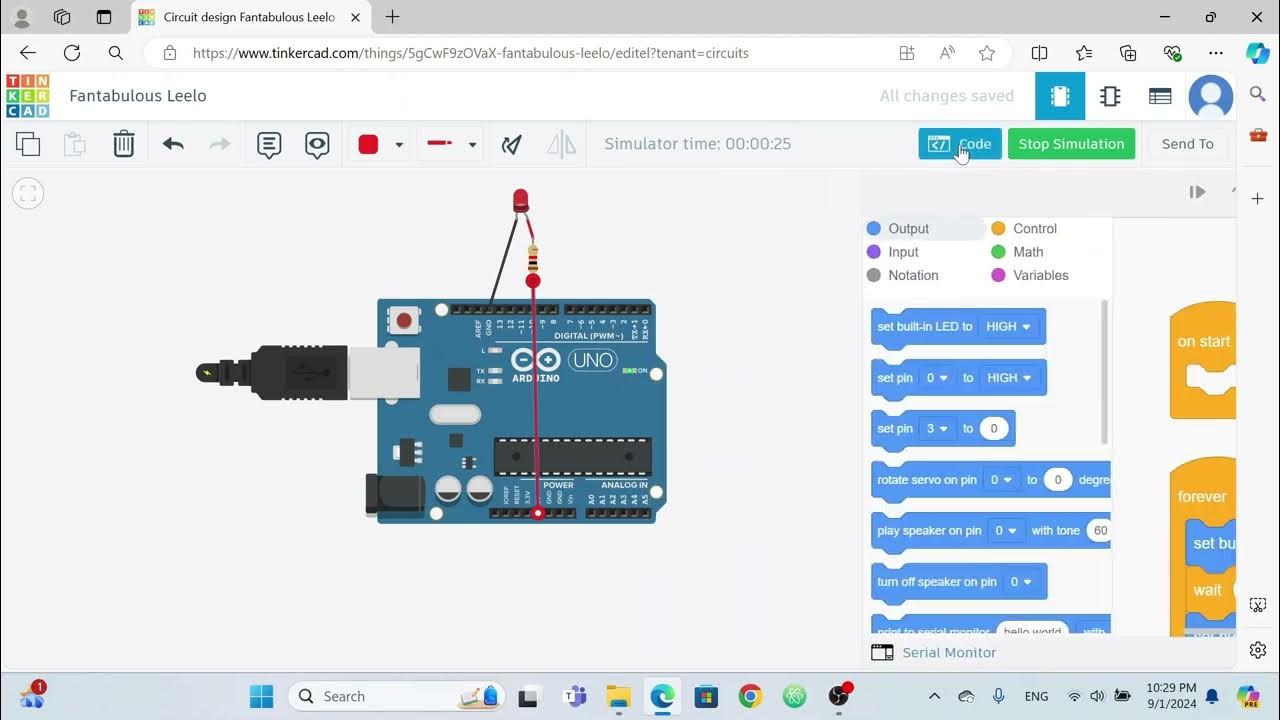Click the wire color red swatch

368,144
